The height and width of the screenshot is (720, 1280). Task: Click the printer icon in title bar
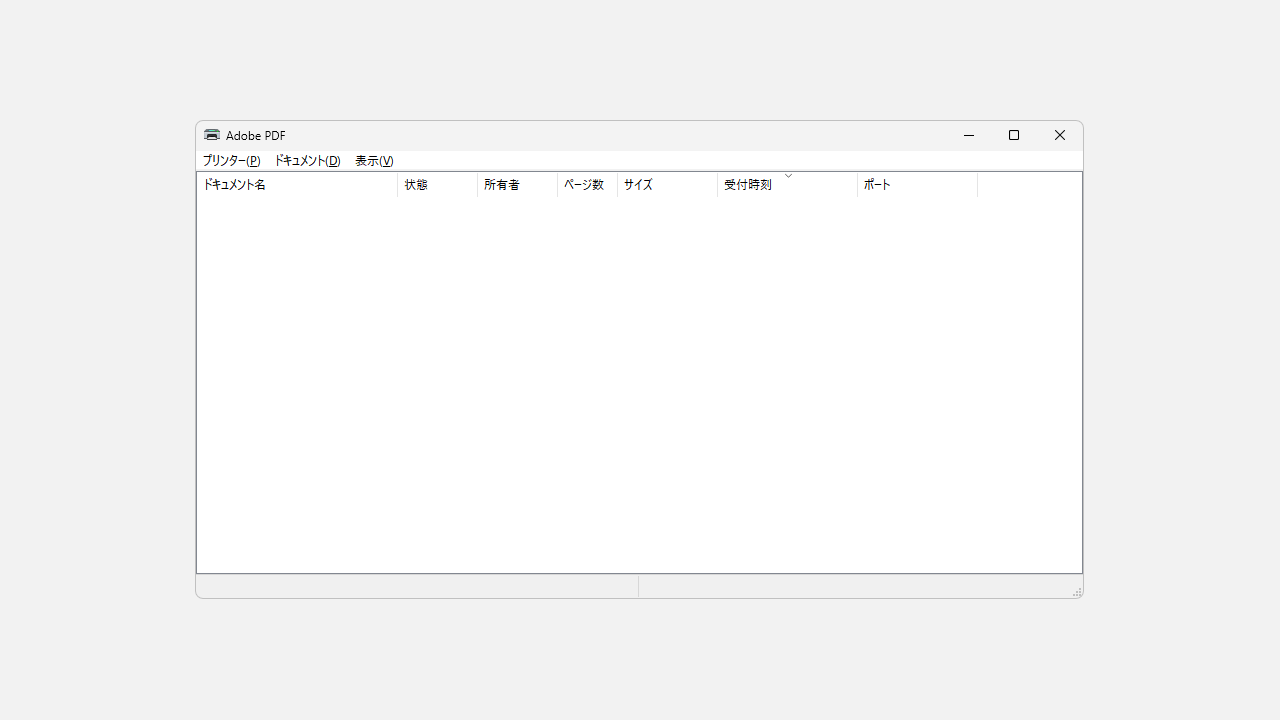212,135
